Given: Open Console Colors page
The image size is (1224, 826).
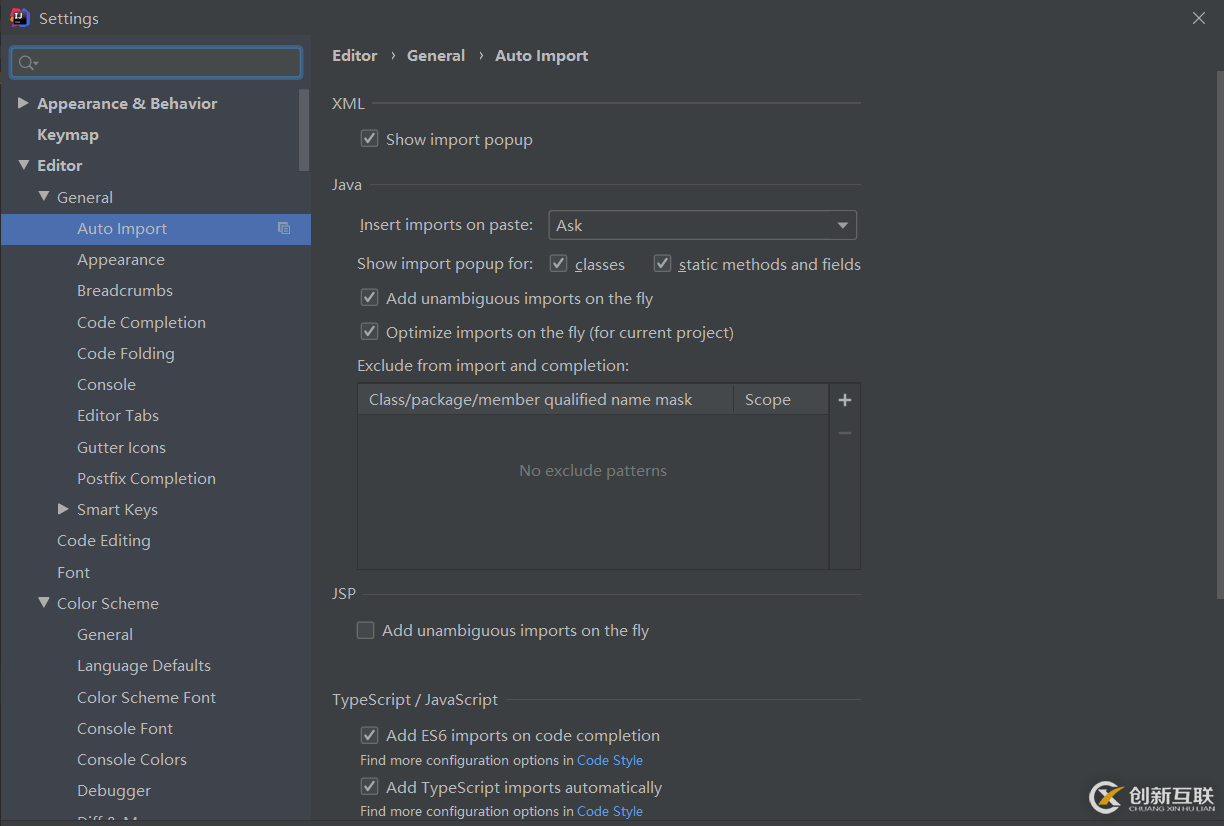Looking at the screenshot, I should 132,759.
